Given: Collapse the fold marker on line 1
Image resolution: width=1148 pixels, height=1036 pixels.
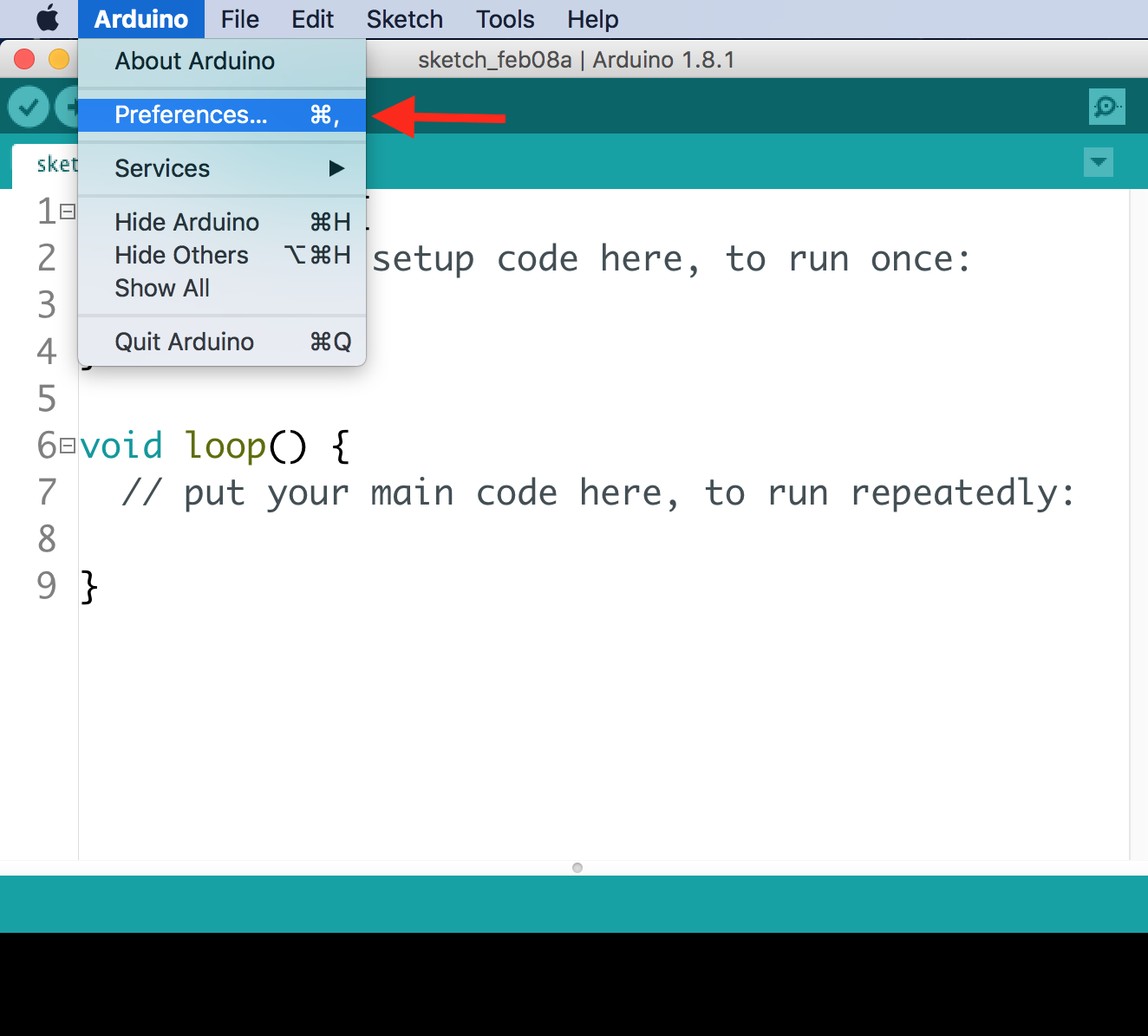Looking at the screenshot, I should tap(68, 212).
